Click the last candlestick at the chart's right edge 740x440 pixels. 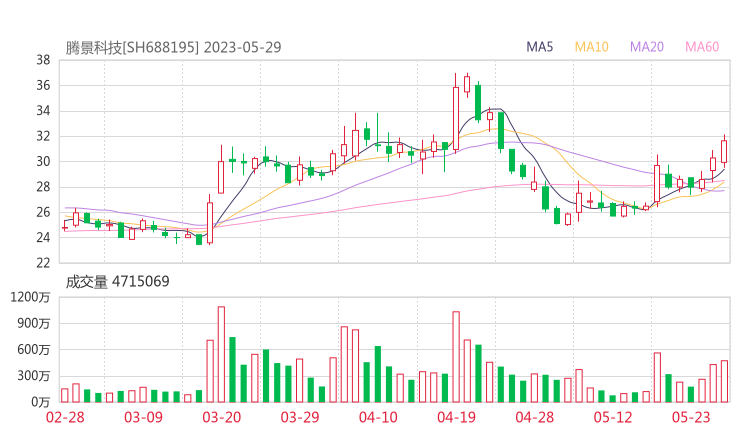[724, 152]
